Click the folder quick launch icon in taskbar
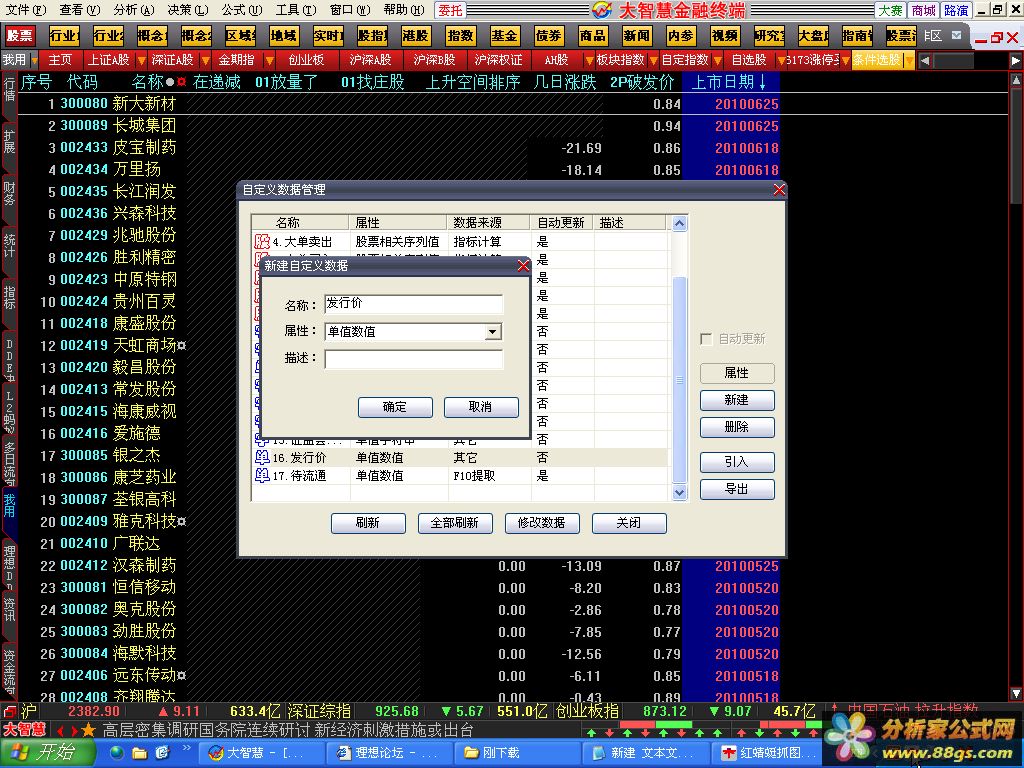This screenshot has height=768, width=1024. pyautogui.click(x=139, y=753)
